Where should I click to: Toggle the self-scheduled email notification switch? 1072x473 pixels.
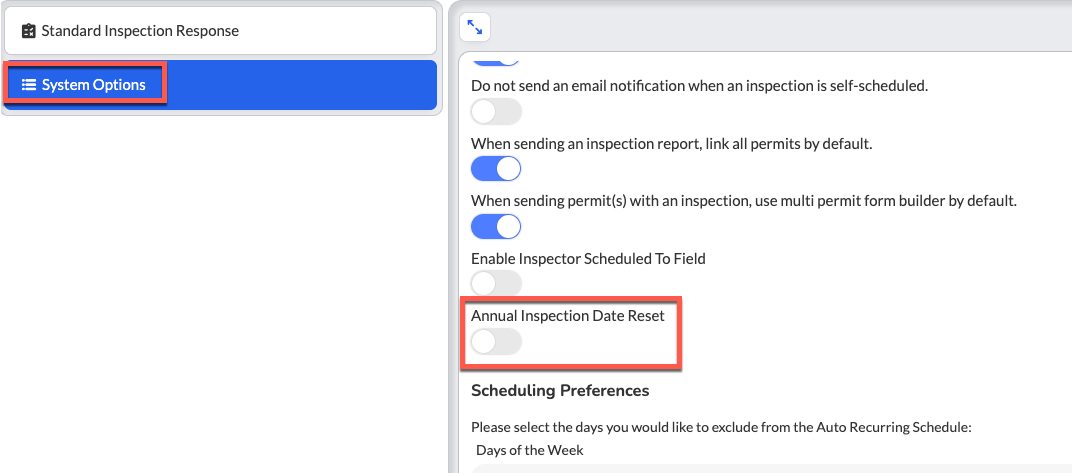(496, 111)
